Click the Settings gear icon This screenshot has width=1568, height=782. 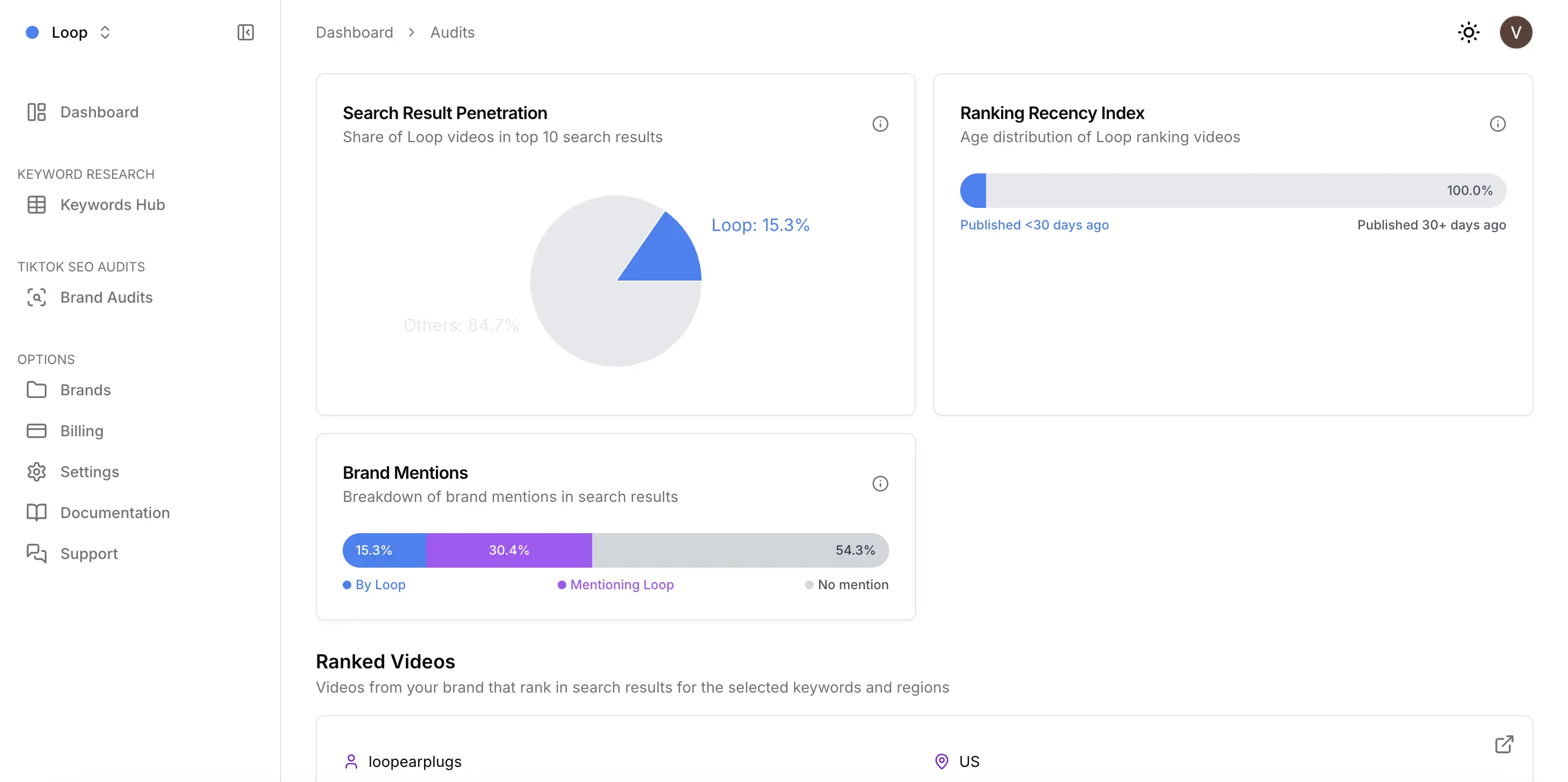pyautogui.click(x=37, y=472)
